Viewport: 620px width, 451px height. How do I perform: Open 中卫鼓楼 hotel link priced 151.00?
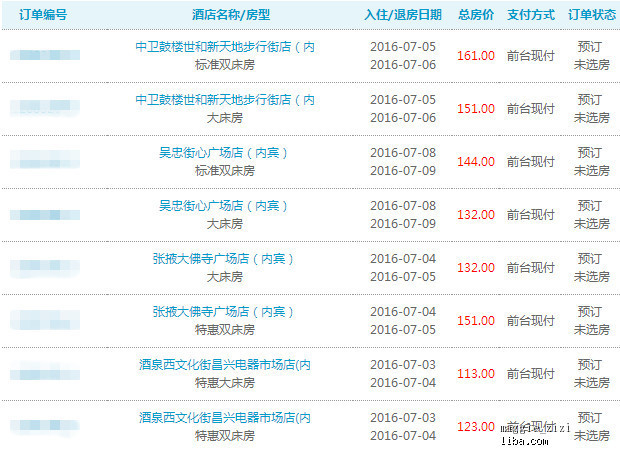(224, 100)
